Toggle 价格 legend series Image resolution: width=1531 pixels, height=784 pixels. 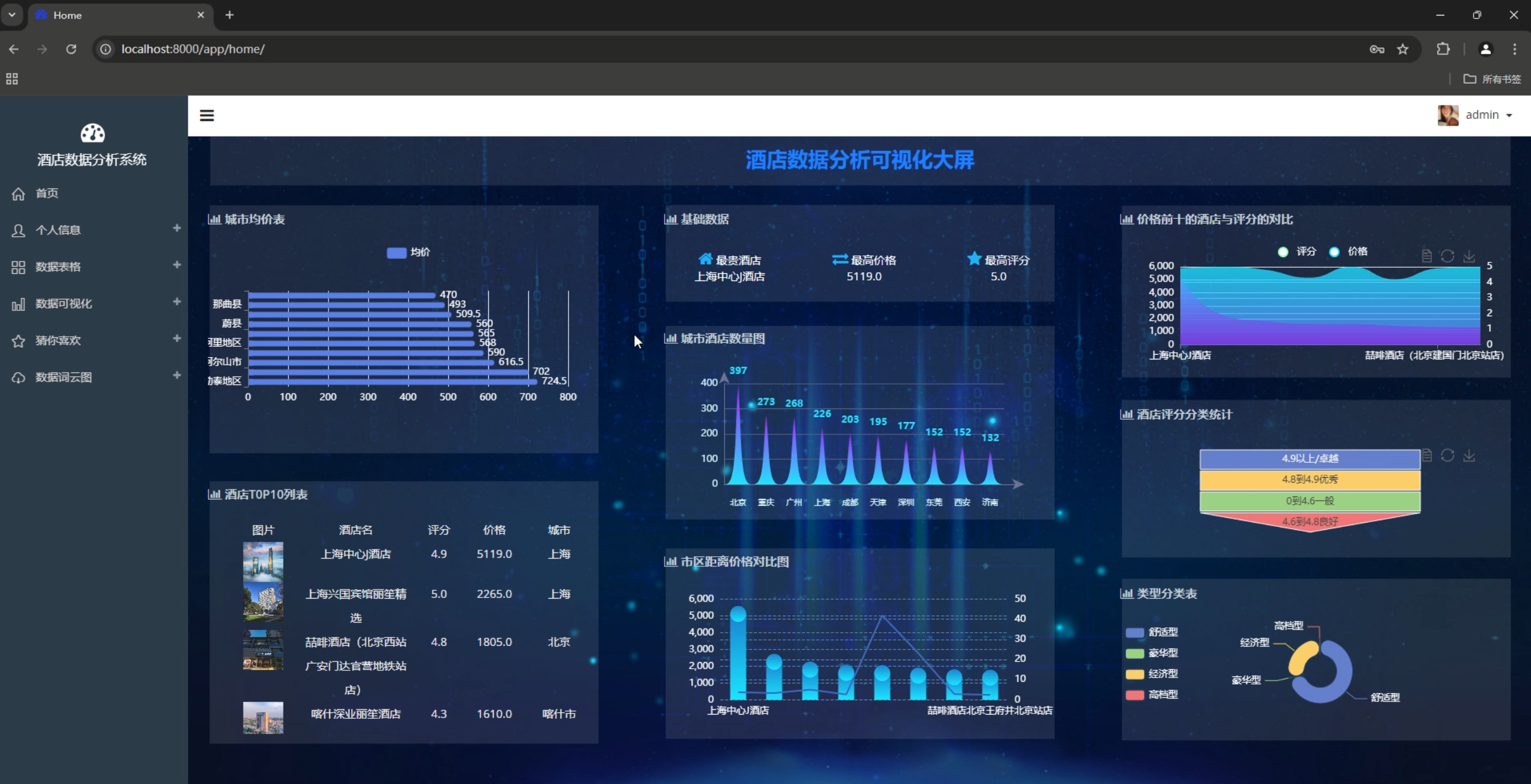tap(1348, 251)
